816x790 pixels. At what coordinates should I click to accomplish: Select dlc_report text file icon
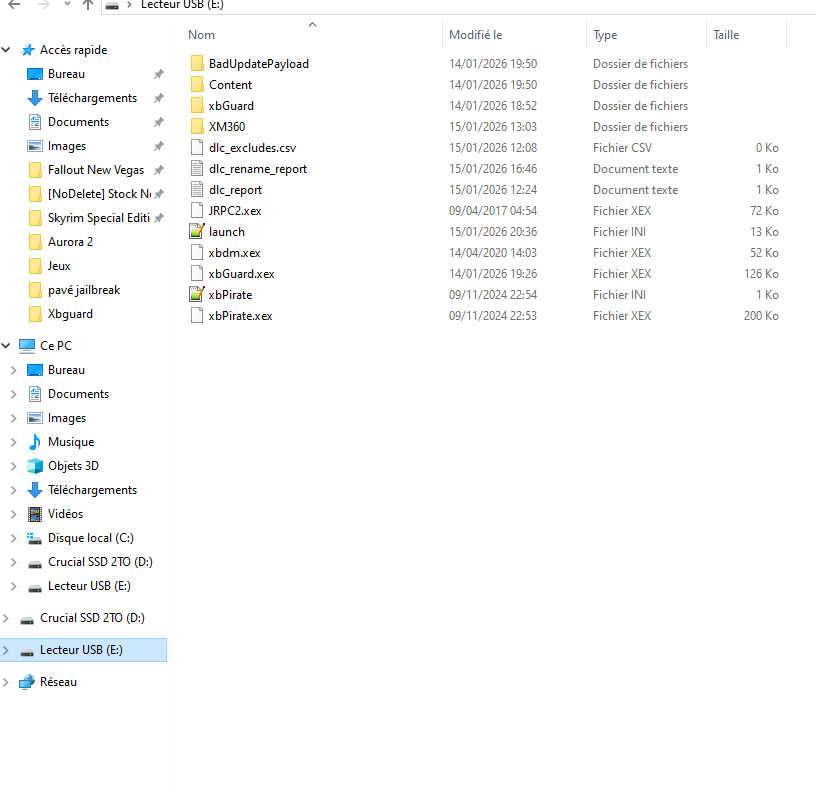(x=197, y=189)
